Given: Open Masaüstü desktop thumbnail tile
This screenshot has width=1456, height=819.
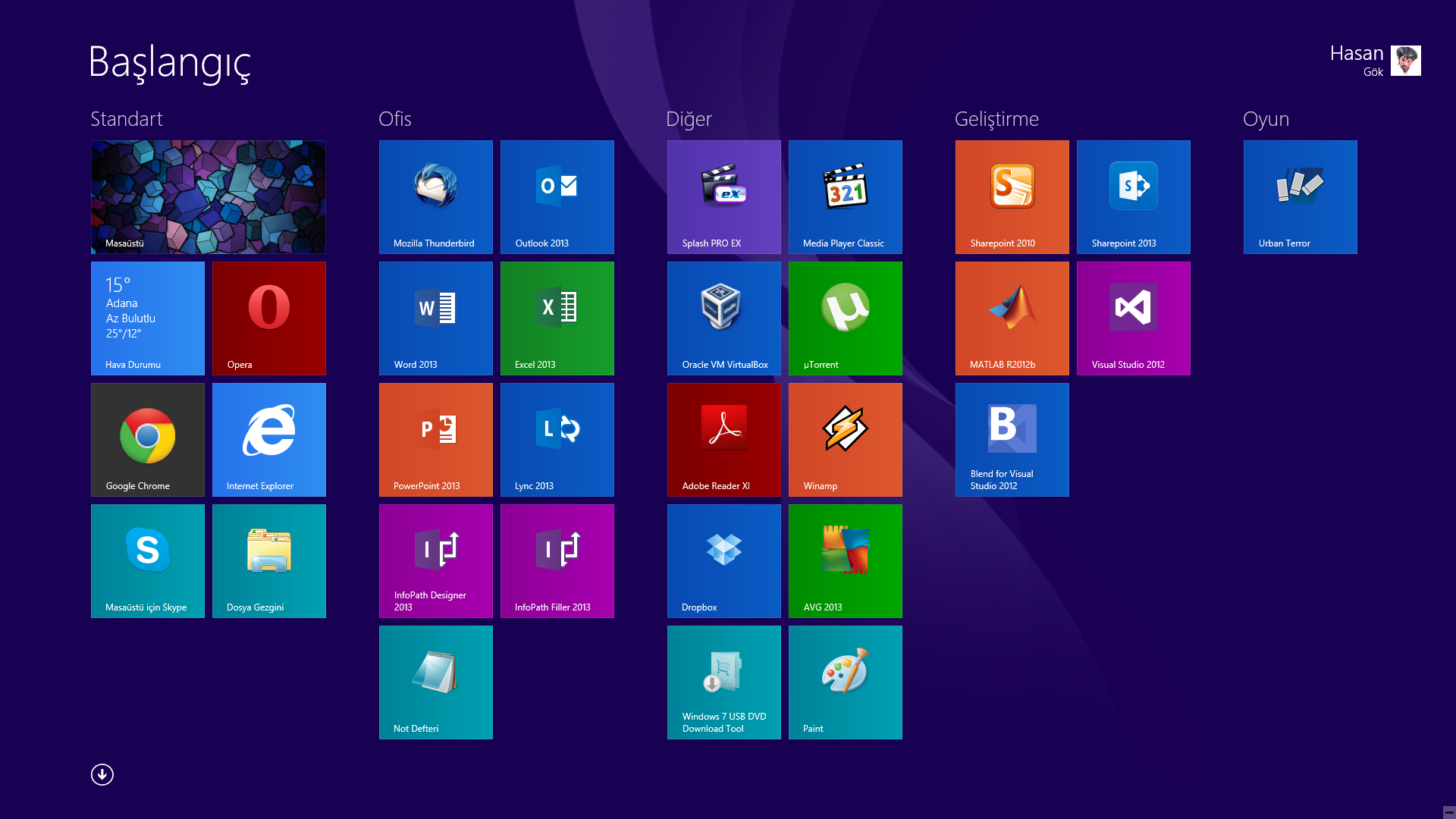Looking at the screenshot, I should [x=208, y=196].
